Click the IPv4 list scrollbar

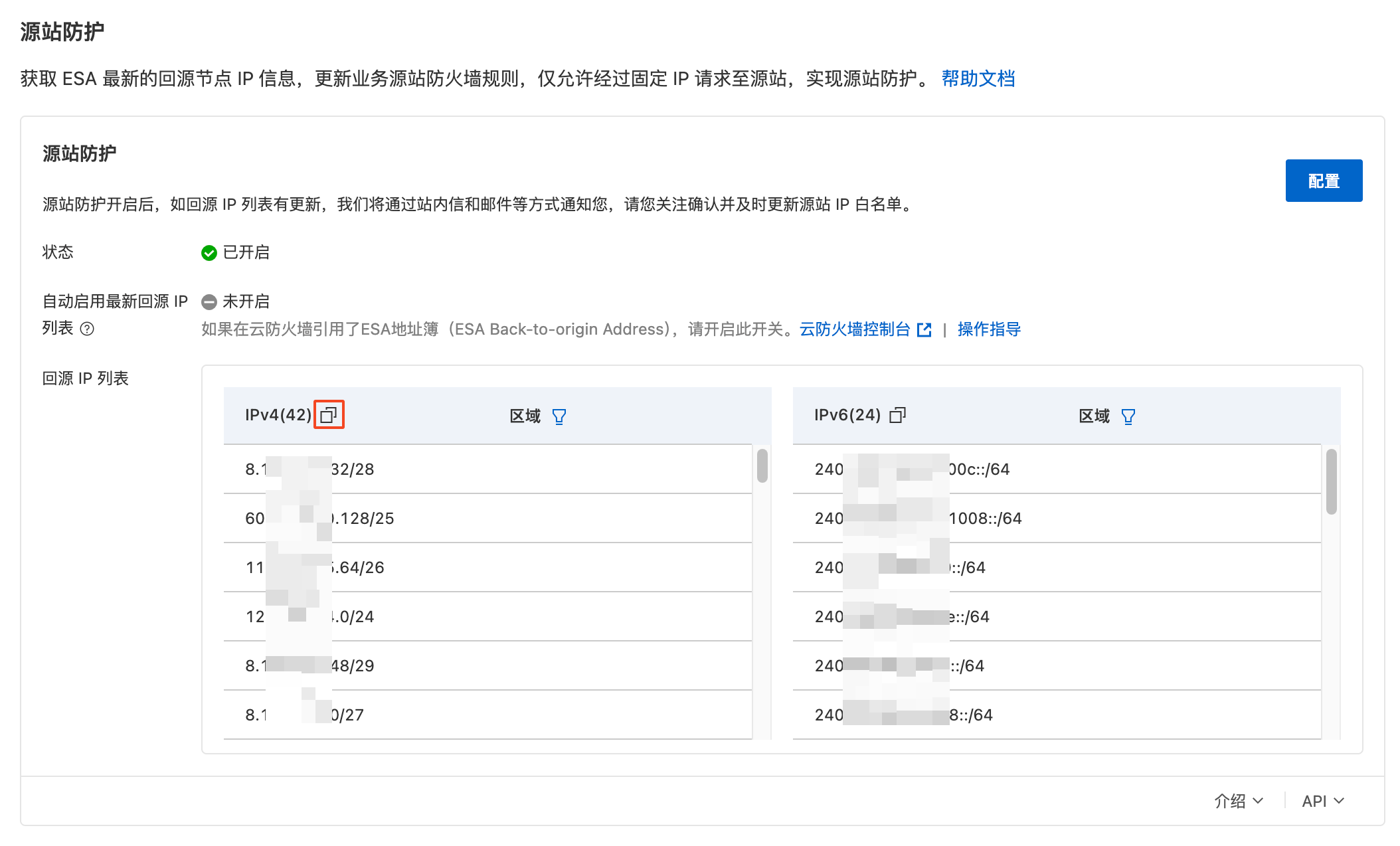pos(762,465)
